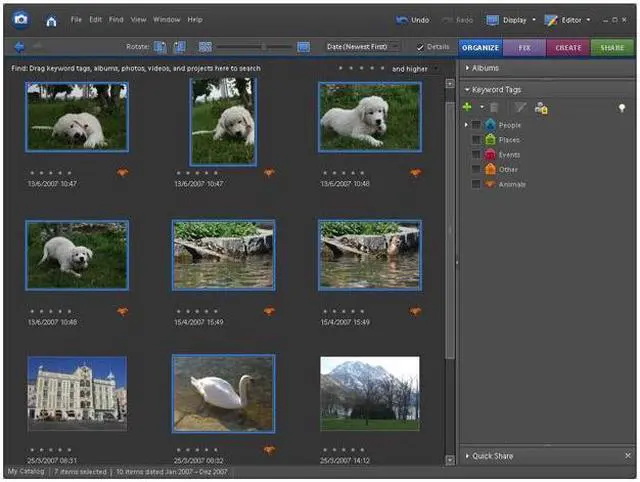Image resolution: width=640 pixels, height=482 pixels.
Task: Expand the People tag category
Action: 466,124
